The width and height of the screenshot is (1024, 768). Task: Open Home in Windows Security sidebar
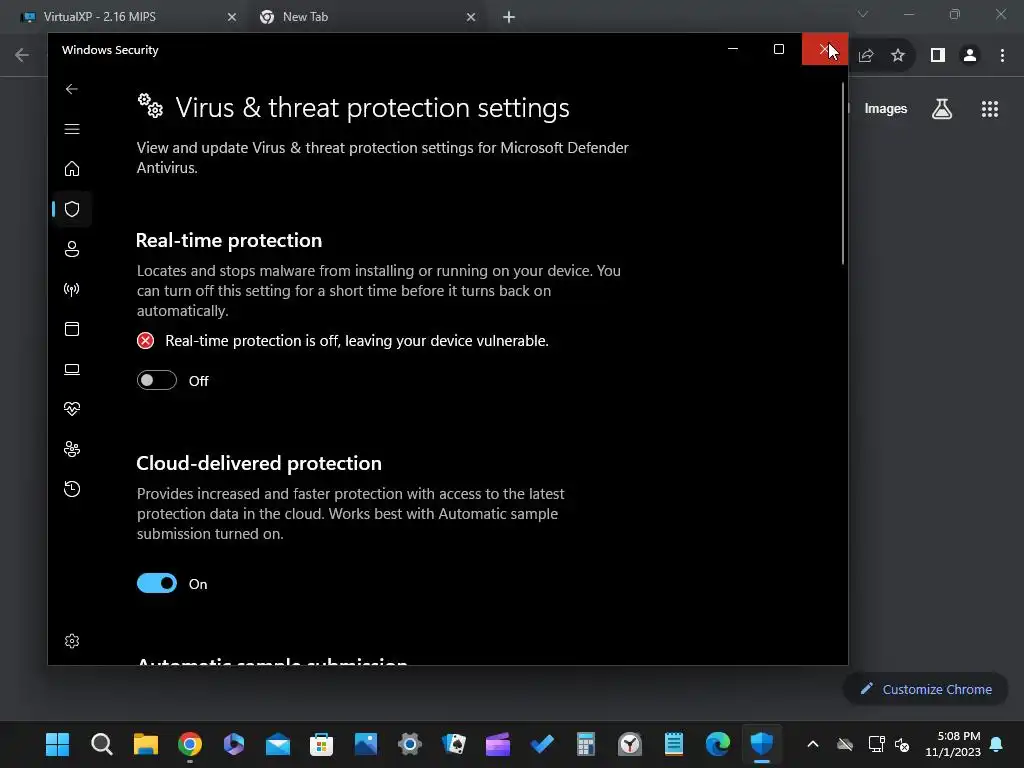(72, 168)
